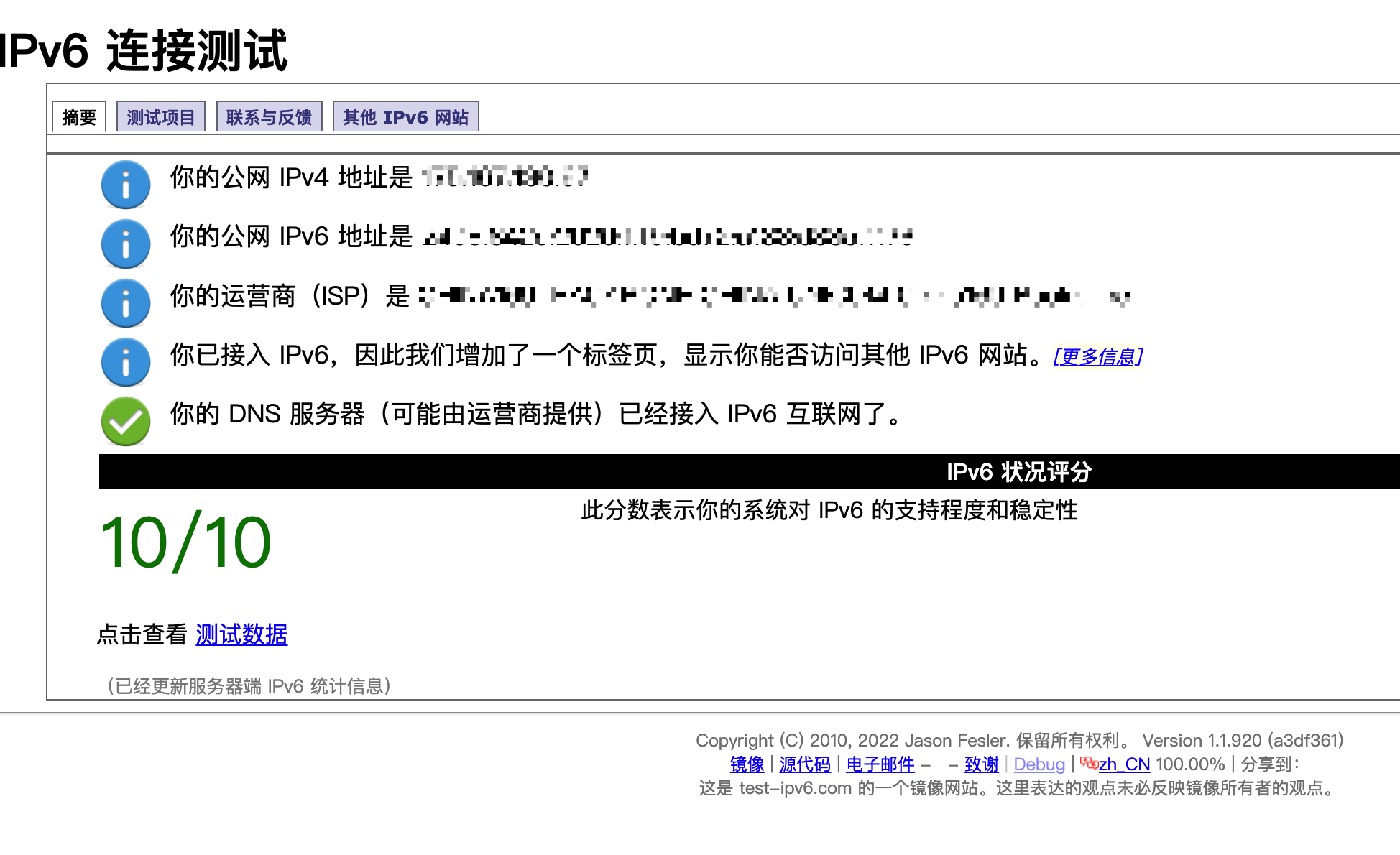The image size is (1400, 855).
Task: Click the red translation icon by zh_CN
Action: [x=1088, y=764]
